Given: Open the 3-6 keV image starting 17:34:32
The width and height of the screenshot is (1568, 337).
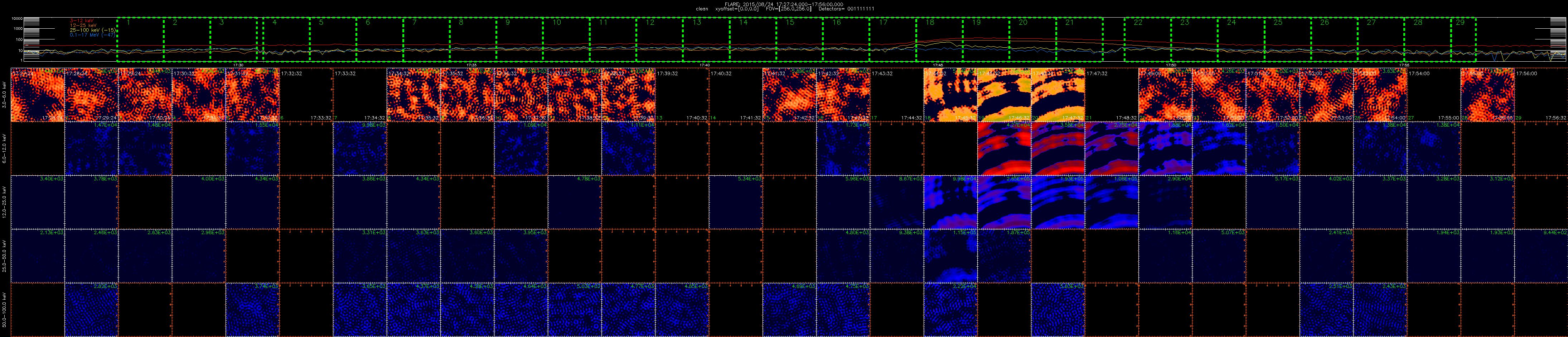Looking at the screenshot, I should 414,94.
